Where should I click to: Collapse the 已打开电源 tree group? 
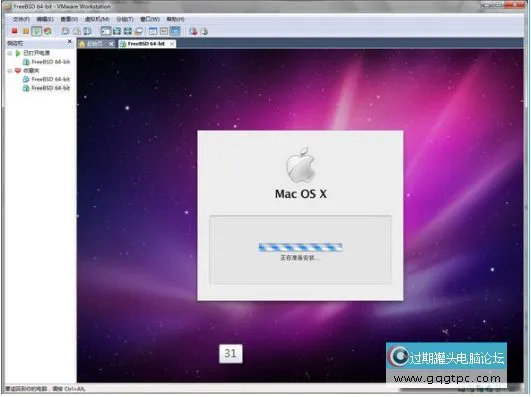click(x=10, y=53)
